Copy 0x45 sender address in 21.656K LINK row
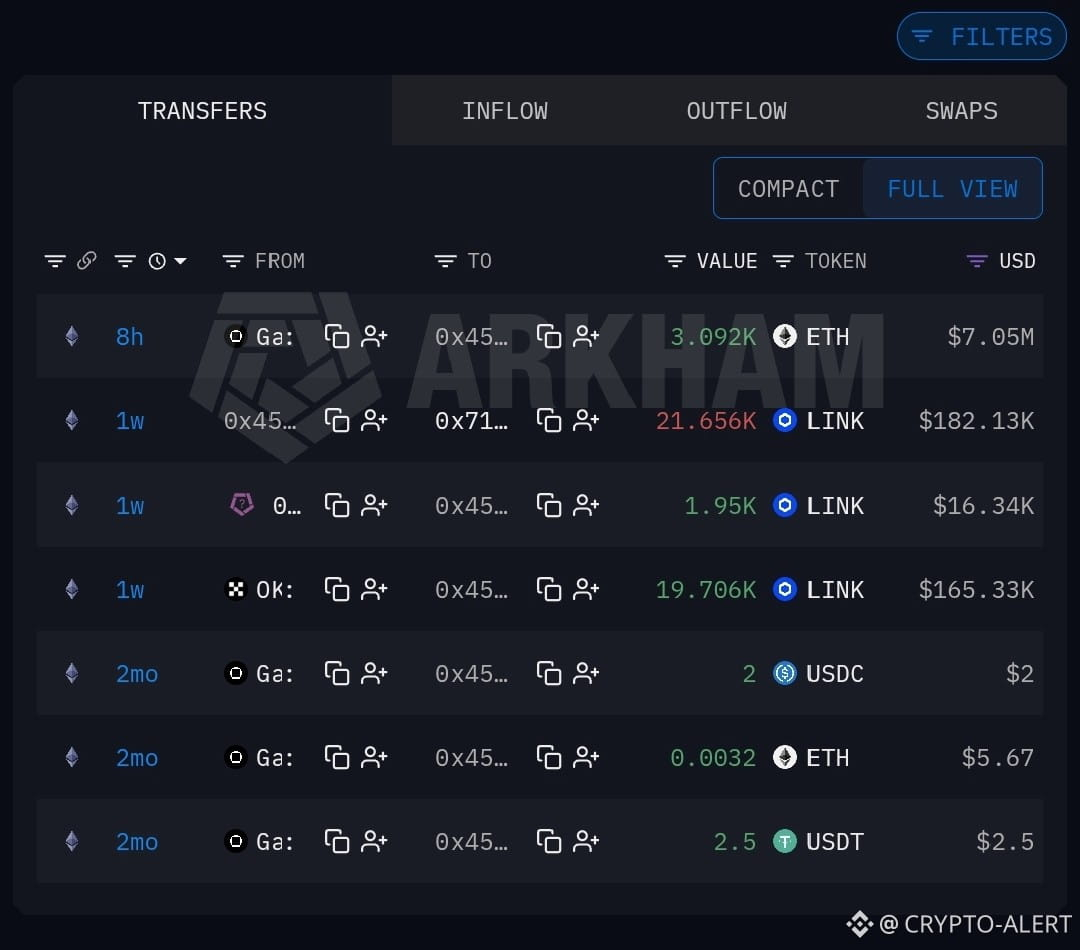 (337, 420)
